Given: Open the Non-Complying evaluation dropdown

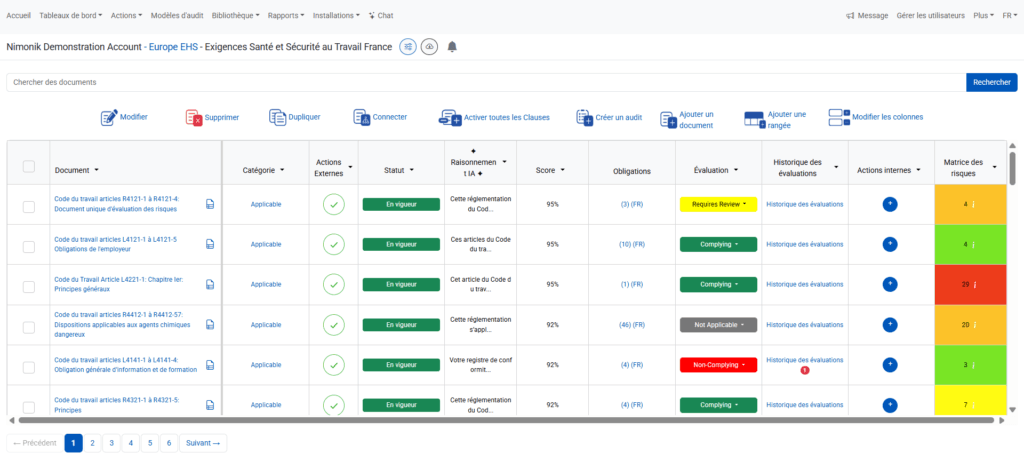Looking at the screenshot, I should pos(718,365).
